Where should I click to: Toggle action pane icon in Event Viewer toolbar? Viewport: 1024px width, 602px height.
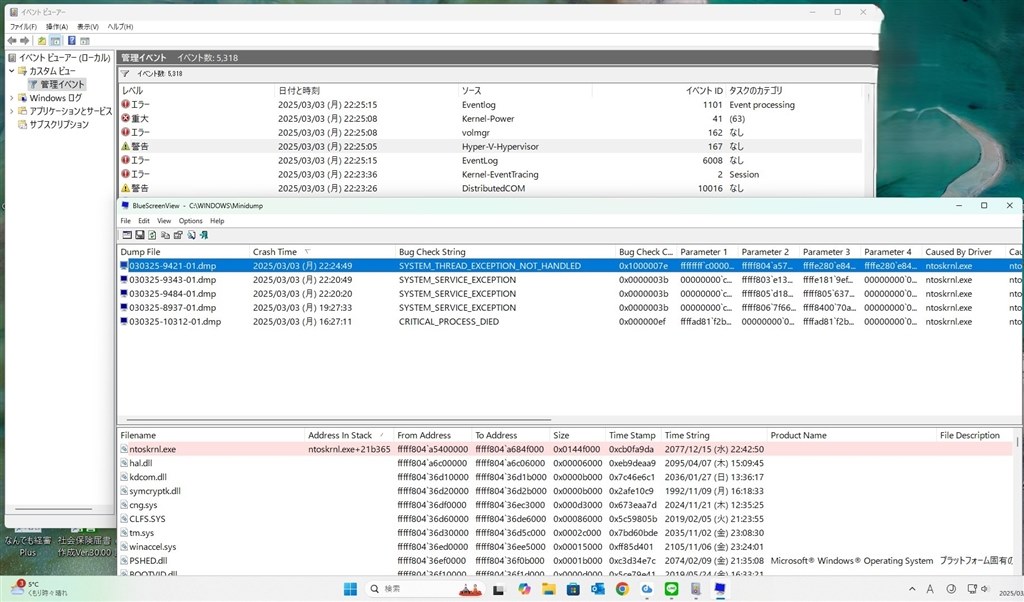pyautogui.click(x=85, y=40)
